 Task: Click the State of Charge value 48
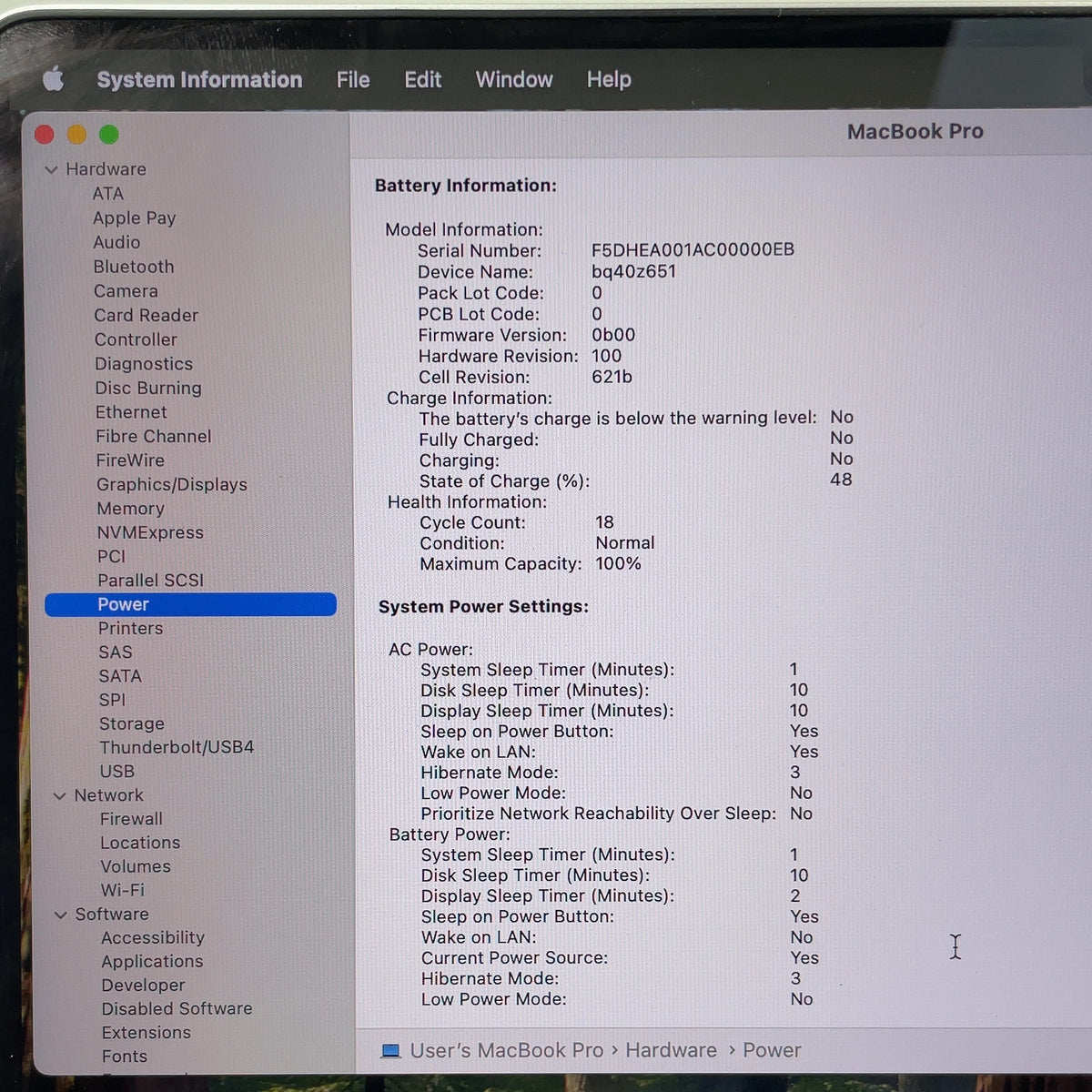[x=841, y=479]
